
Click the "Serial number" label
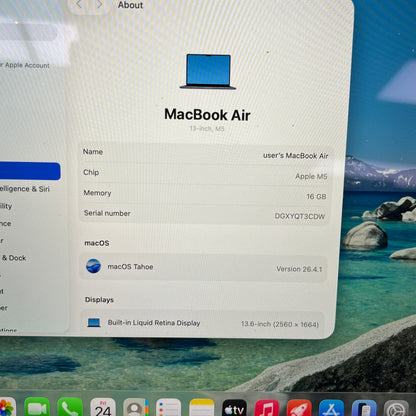(107, 213)
